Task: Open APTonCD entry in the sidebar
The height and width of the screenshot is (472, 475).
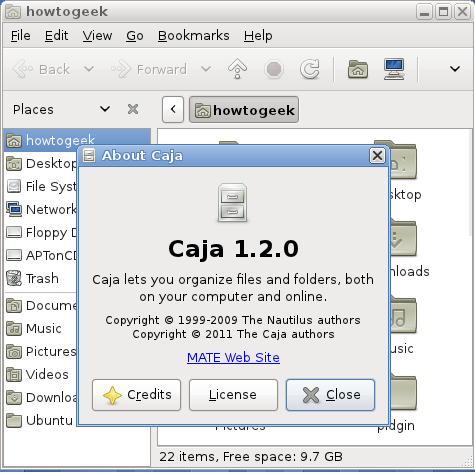Action: (x=41, y=255)
